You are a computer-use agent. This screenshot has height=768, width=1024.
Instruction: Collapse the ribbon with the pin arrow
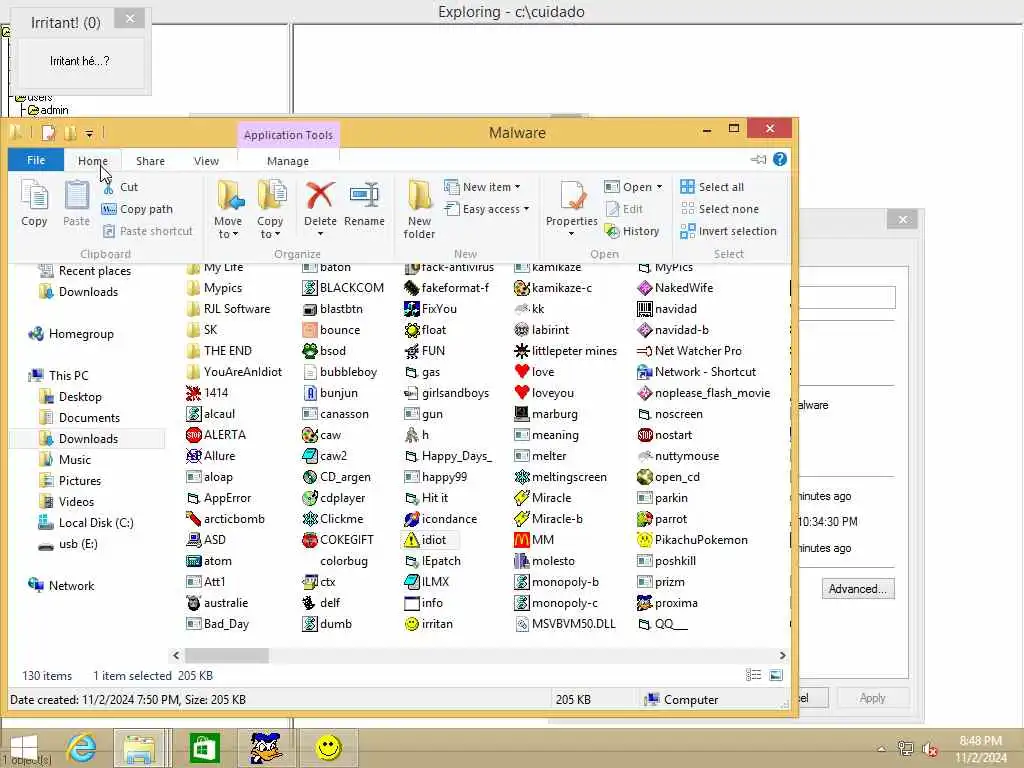758,159
